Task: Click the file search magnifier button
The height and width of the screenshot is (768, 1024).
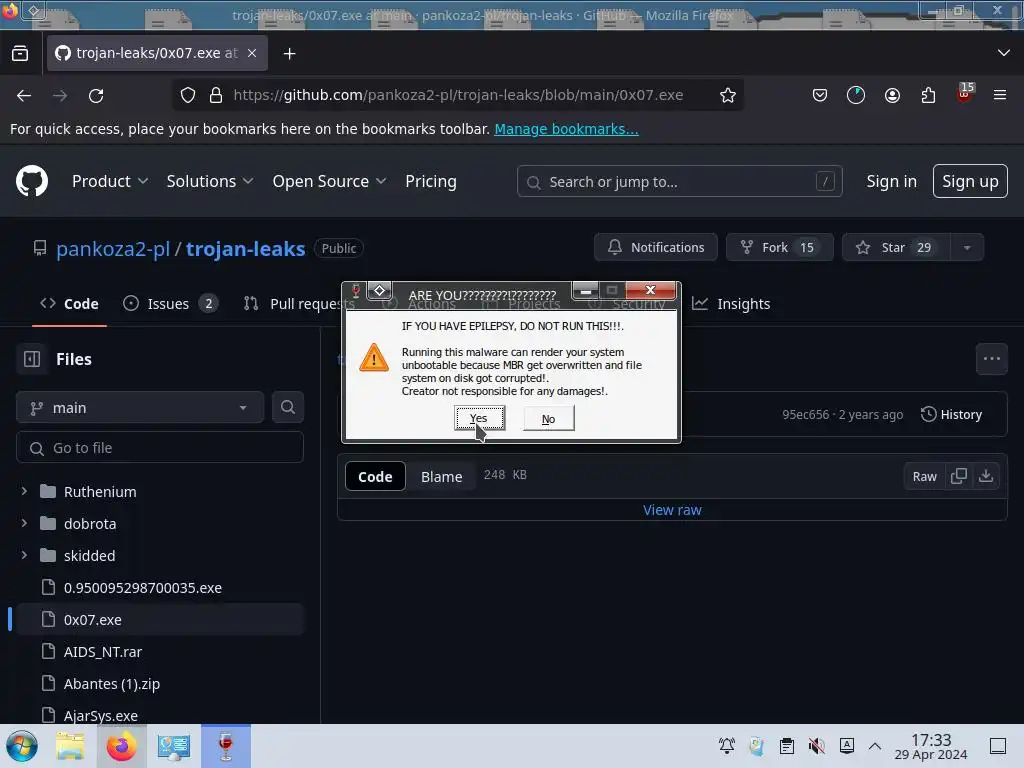Action: [287, 408]
